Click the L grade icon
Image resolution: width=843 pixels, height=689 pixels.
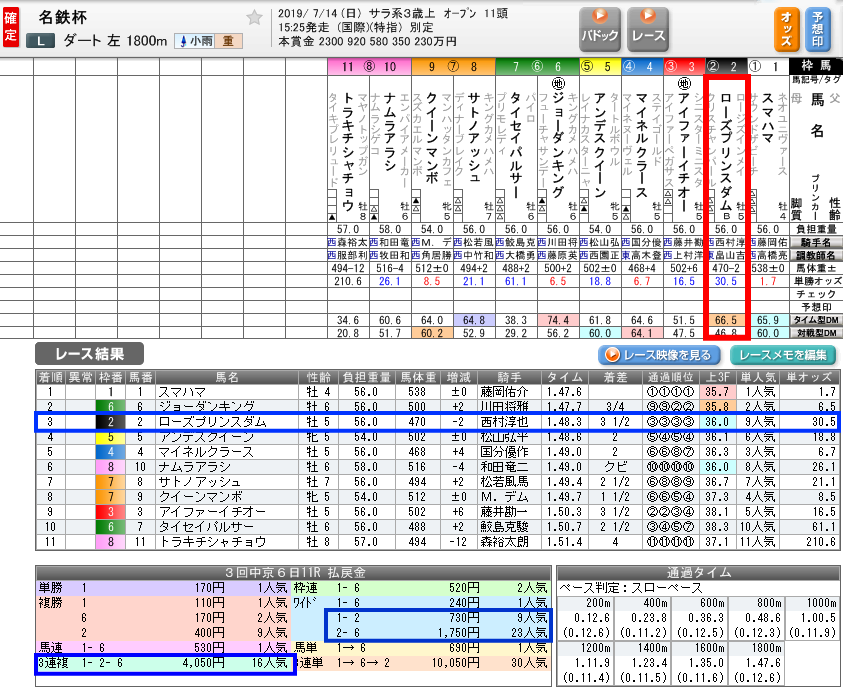coord(40,41)
